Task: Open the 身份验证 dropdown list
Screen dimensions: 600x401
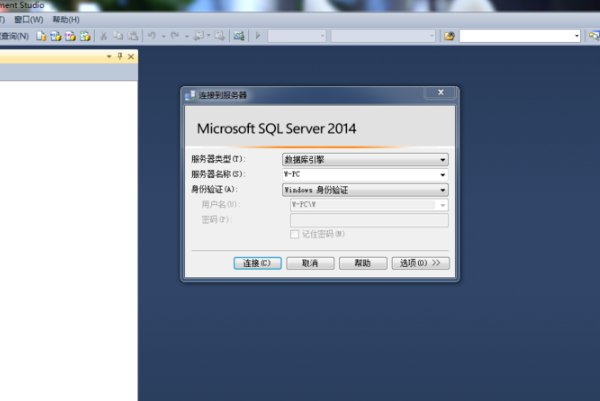Action: point(365,190)
